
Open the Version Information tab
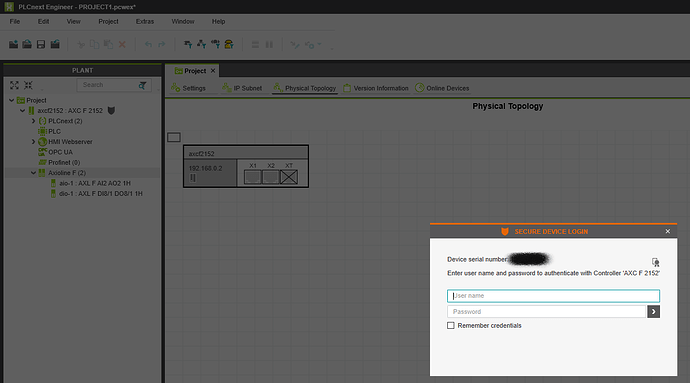(x=375, y=88)
